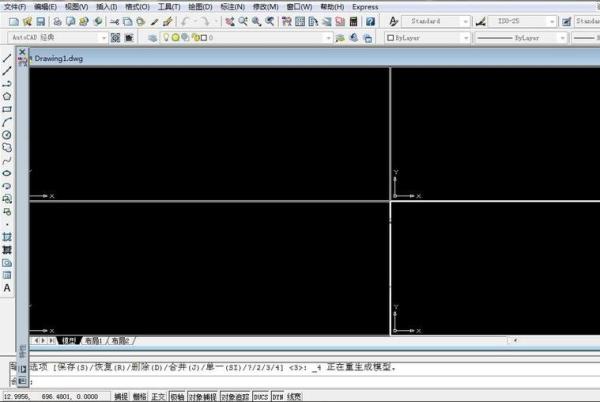Open the 视图(V) menu
600x402 pixels.
[76, 7]
